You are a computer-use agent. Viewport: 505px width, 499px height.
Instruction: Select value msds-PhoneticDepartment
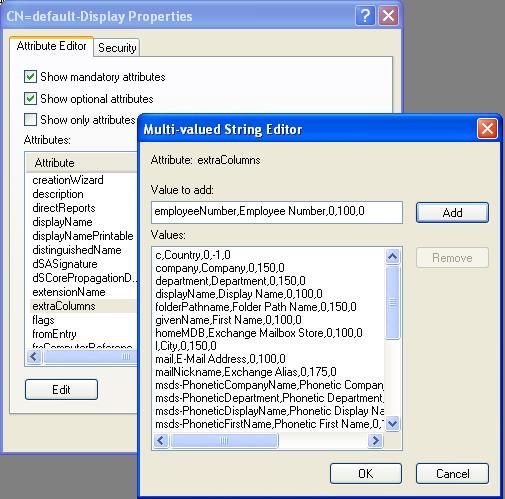269,398
